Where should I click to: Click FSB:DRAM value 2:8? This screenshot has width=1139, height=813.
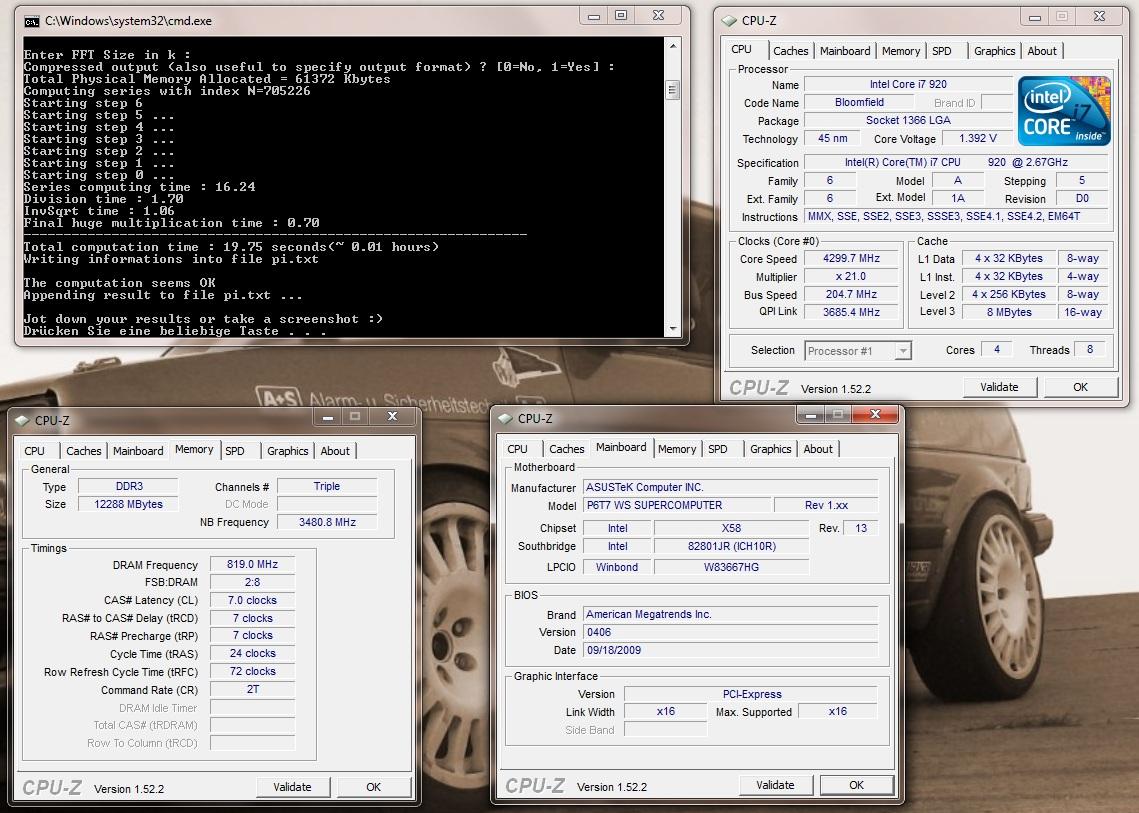pos(252,582)
